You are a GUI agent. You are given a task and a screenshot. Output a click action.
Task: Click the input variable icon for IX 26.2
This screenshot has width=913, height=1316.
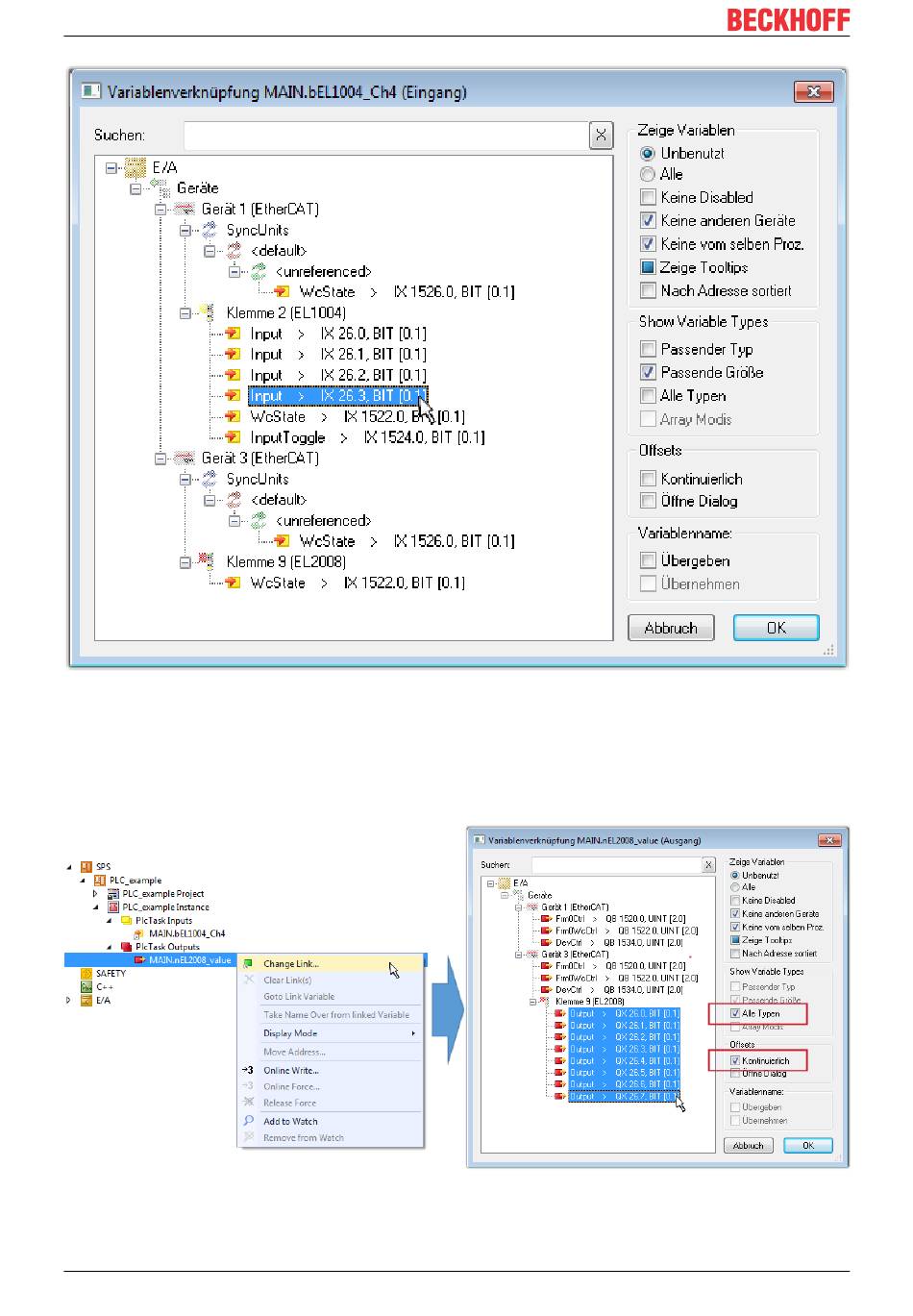click(x=233, y=375)
